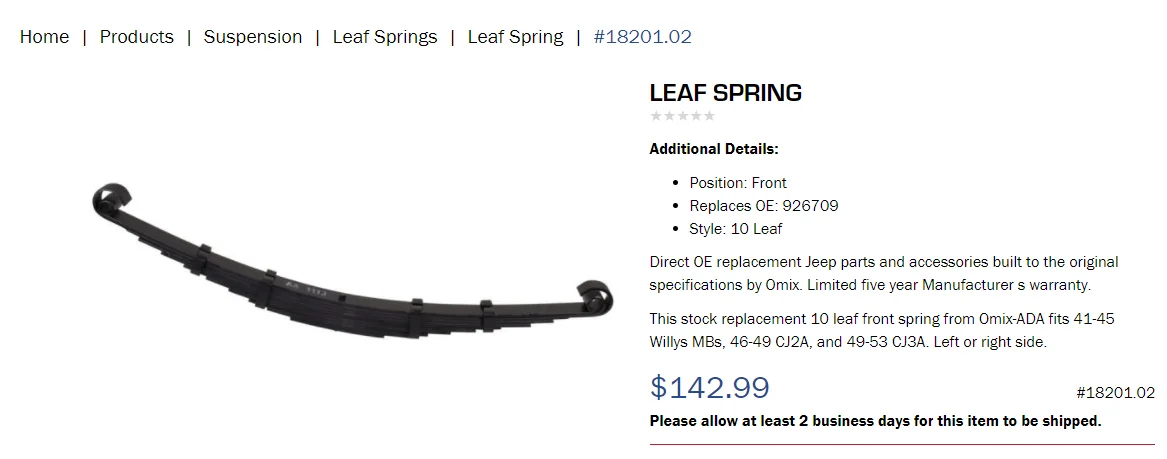Open the leaf spring product image
1167x459 pixels.
(x=353, y=260)
